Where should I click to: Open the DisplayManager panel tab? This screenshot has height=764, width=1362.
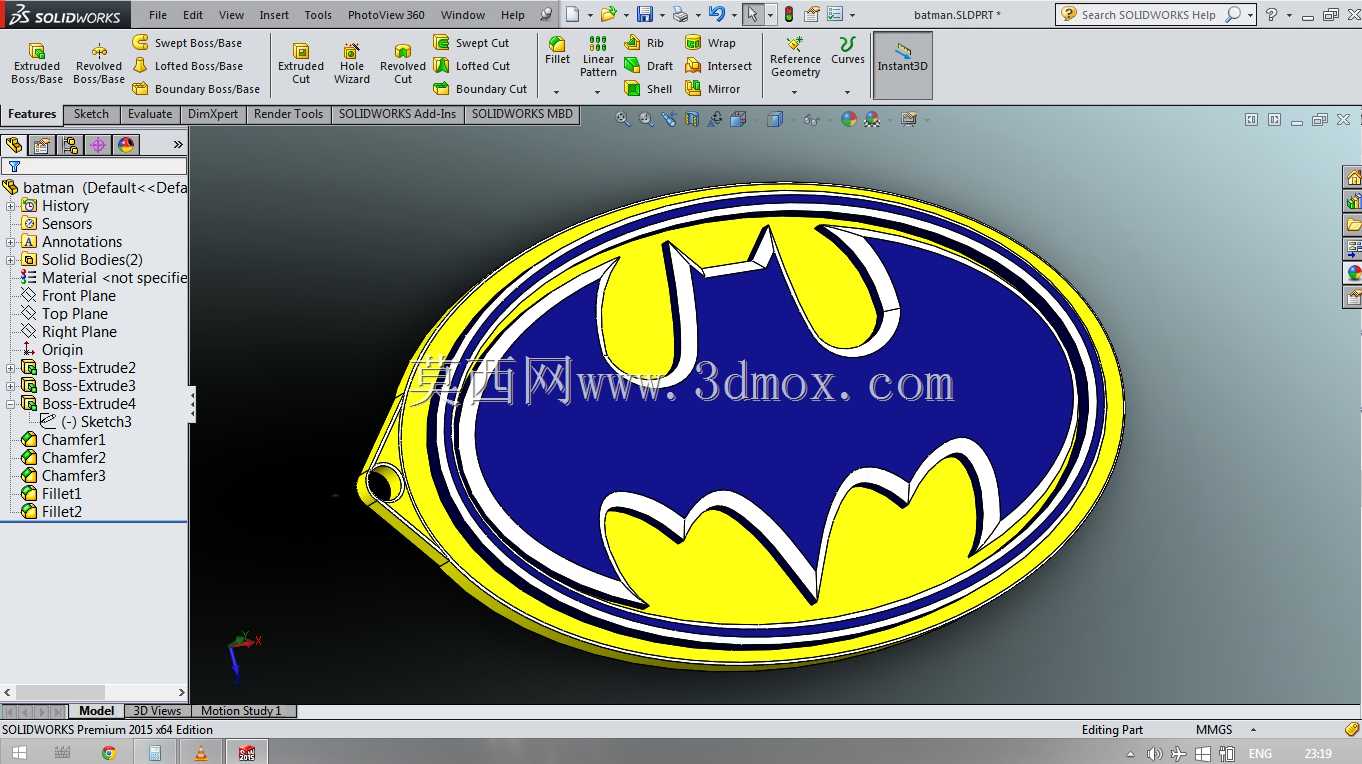coord(126,145)
